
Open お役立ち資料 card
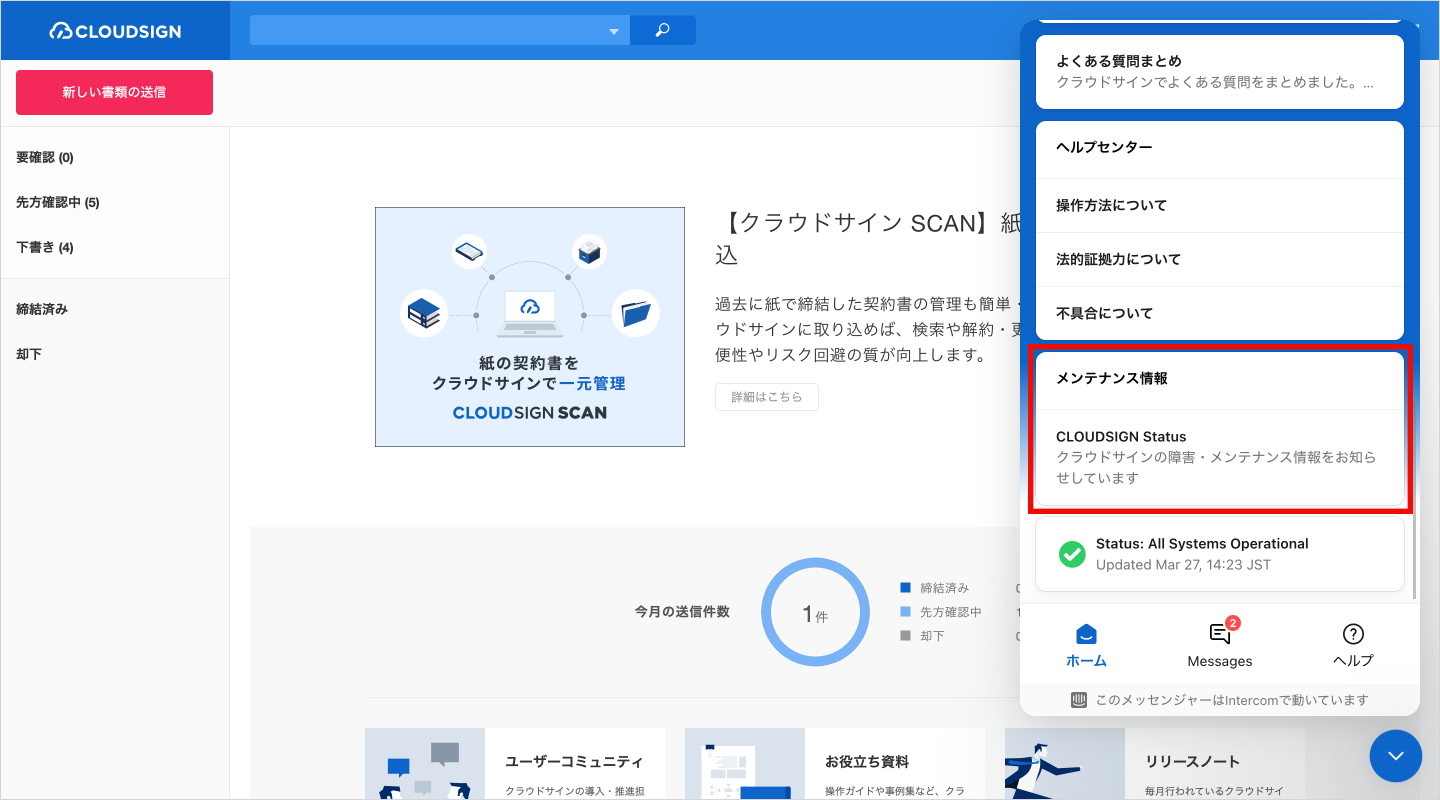point(835,764)
